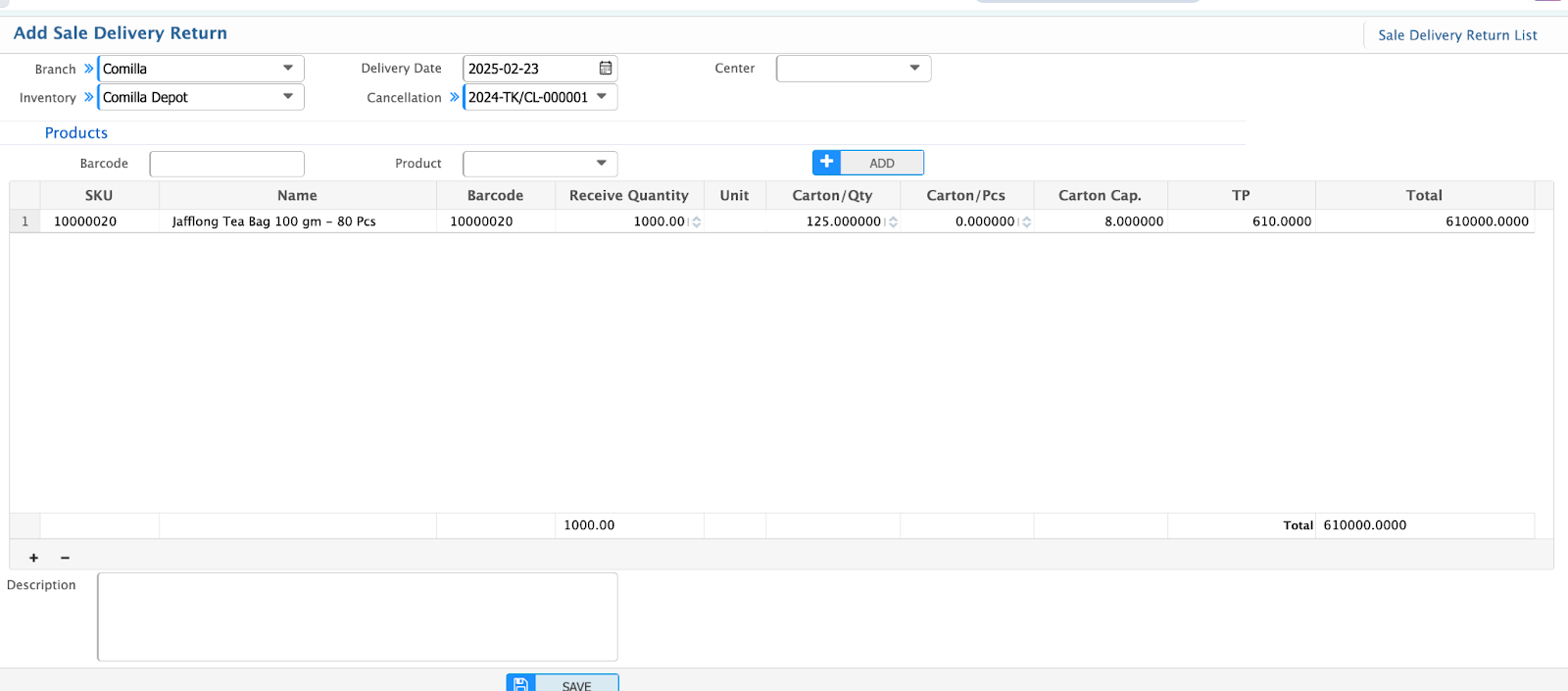Click the Carton/Qty value 125.000000
Viewport: 1568px width, 691px height.
(x=843, y=222)
